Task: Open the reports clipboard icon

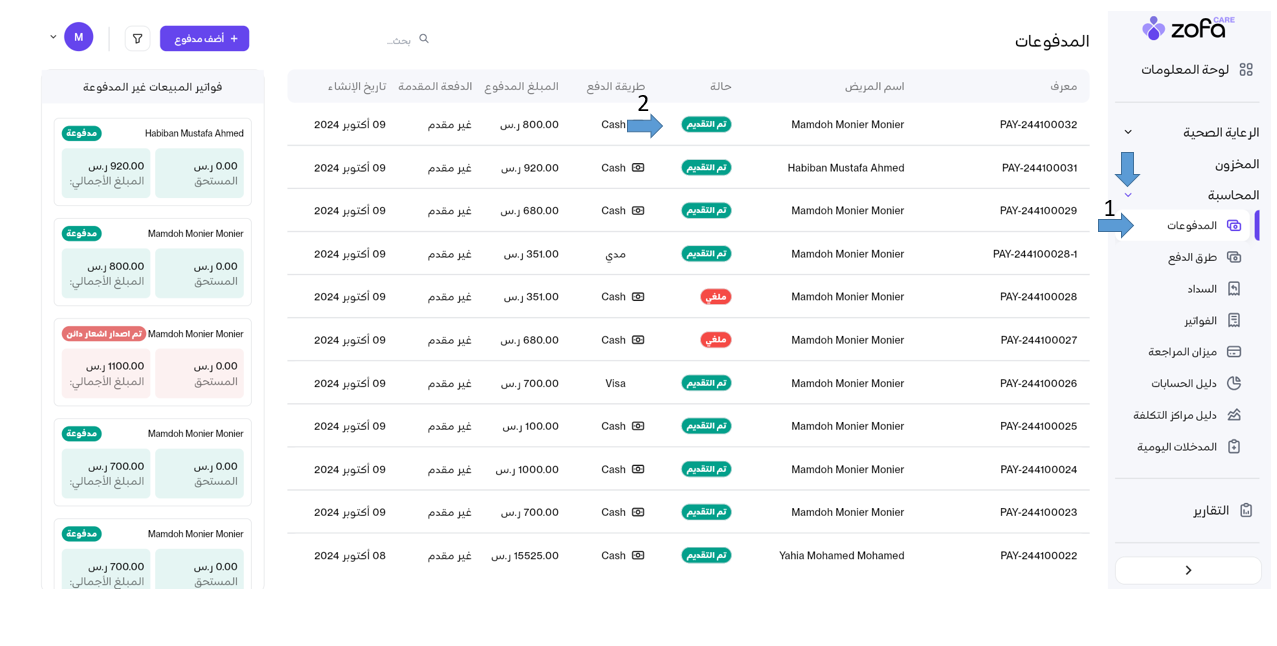Action: click(x=1245, y=510)
